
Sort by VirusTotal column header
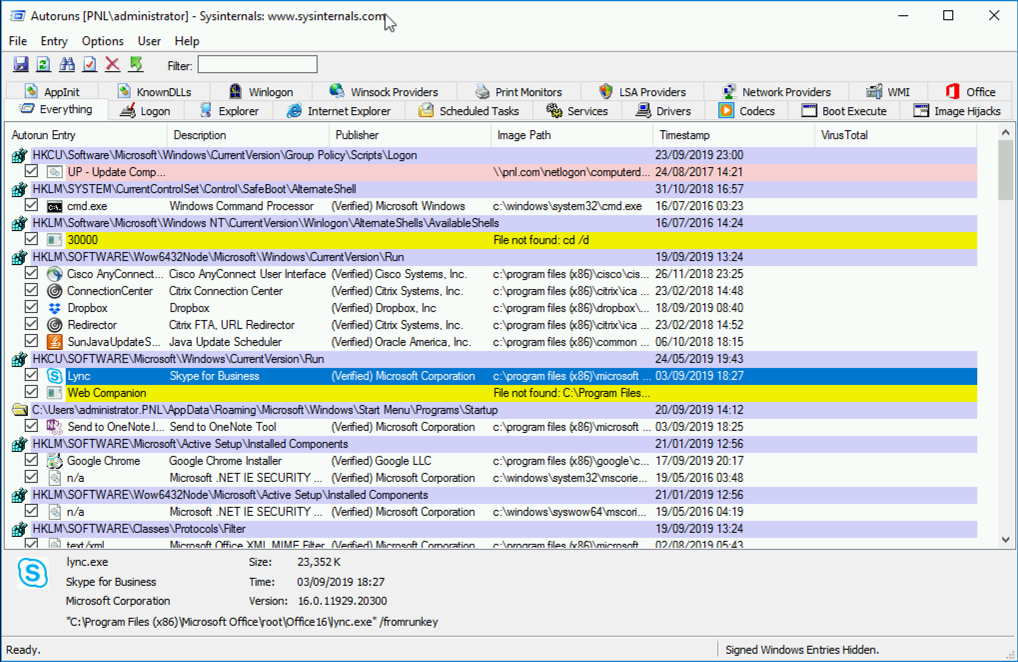pos(895,135)
